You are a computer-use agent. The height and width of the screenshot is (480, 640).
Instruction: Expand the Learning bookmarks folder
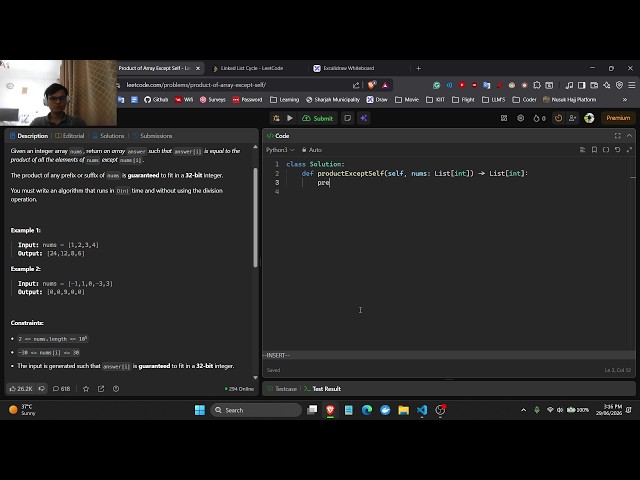coord(284,100)
